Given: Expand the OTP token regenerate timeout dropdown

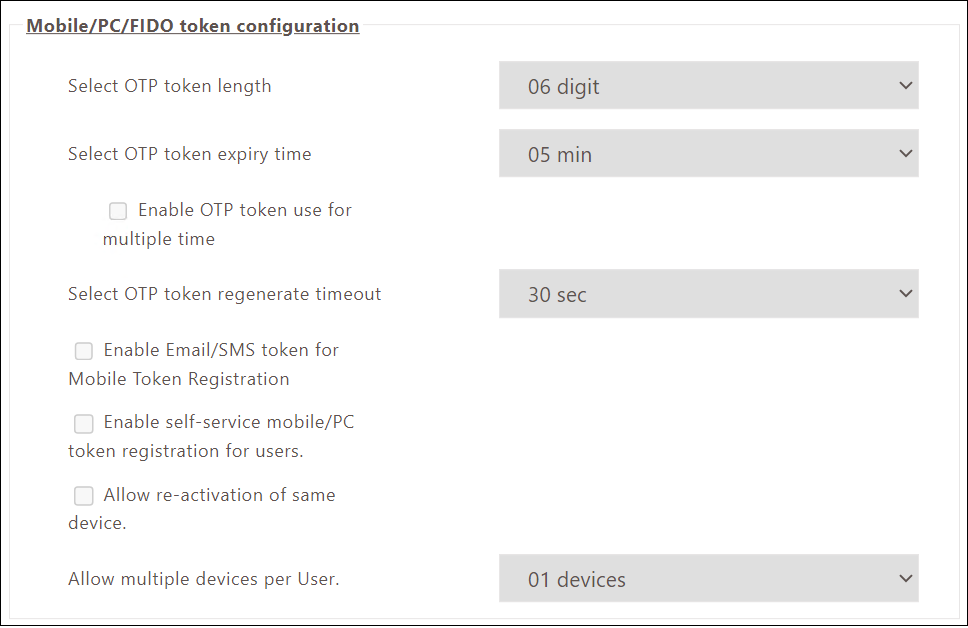Looking at the screenshot, I should pos(708,295).
